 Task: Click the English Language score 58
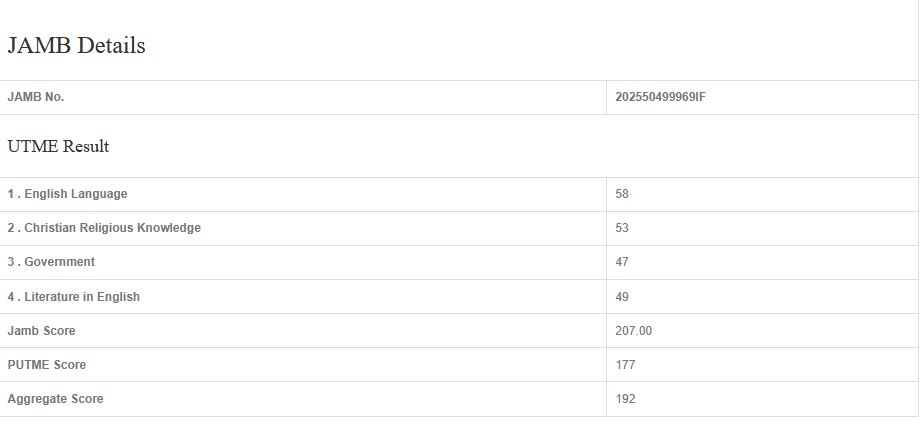click(622, 194)
